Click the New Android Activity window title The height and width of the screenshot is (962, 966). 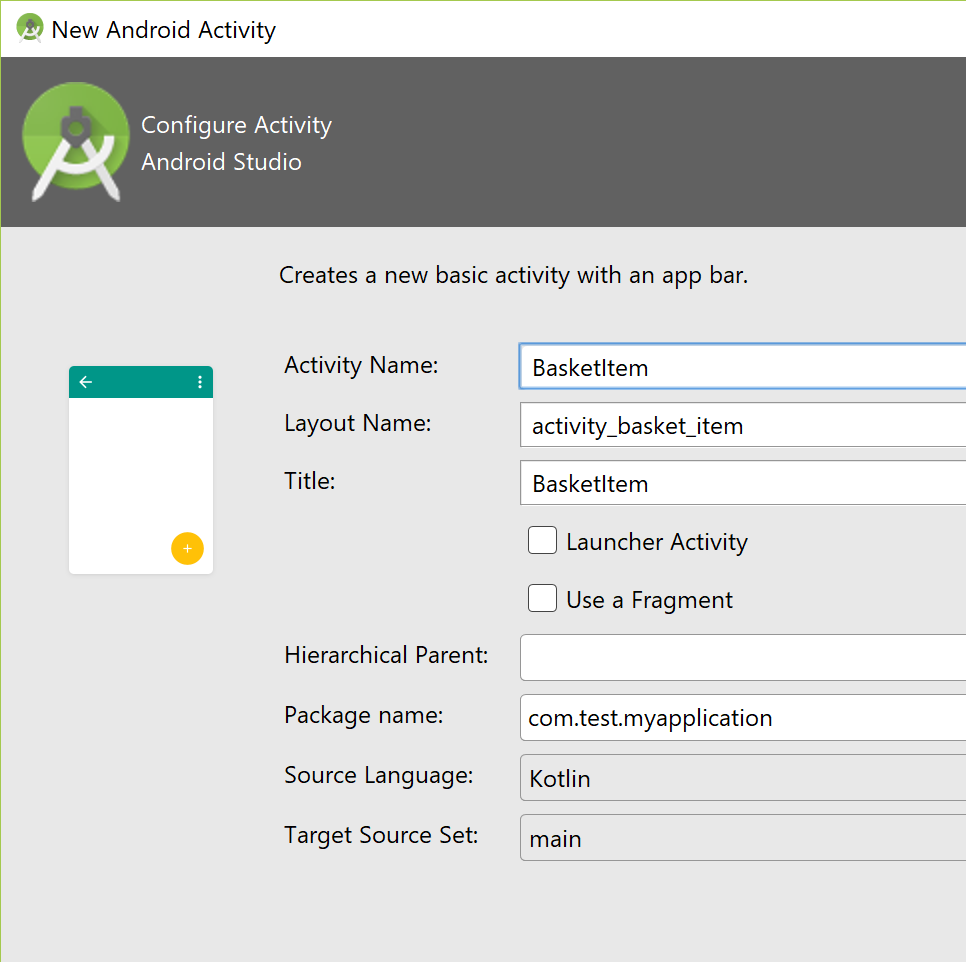click(x=163, y=30)
